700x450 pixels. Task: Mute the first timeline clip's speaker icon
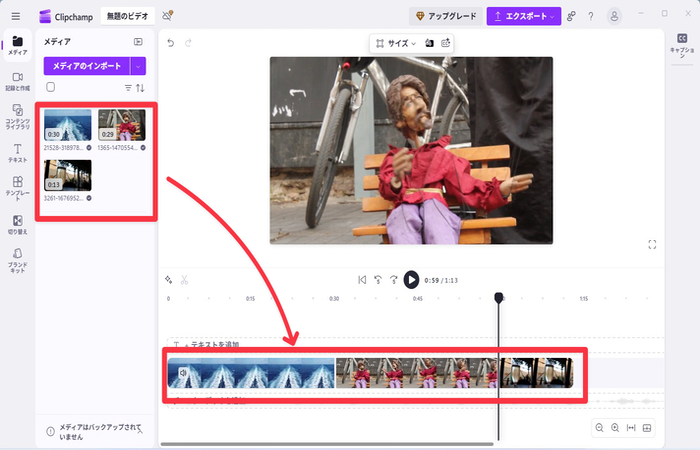(x=183, y=373)
